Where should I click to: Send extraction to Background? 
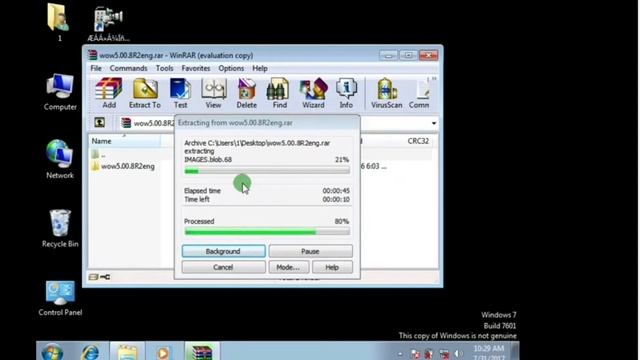223,251
